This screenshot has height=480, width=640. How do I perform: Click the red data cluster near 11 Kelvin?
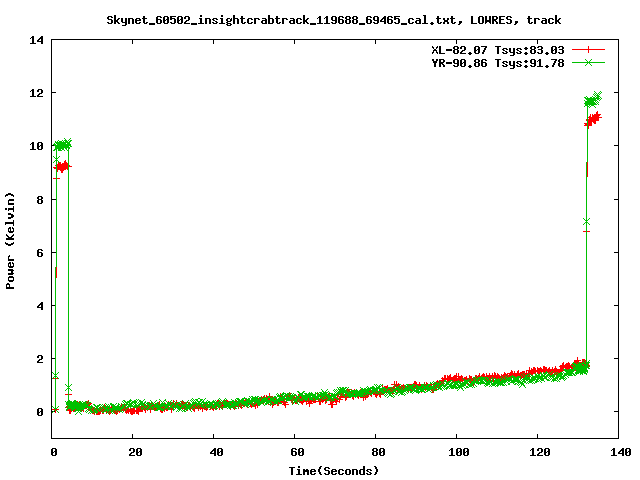593,120
